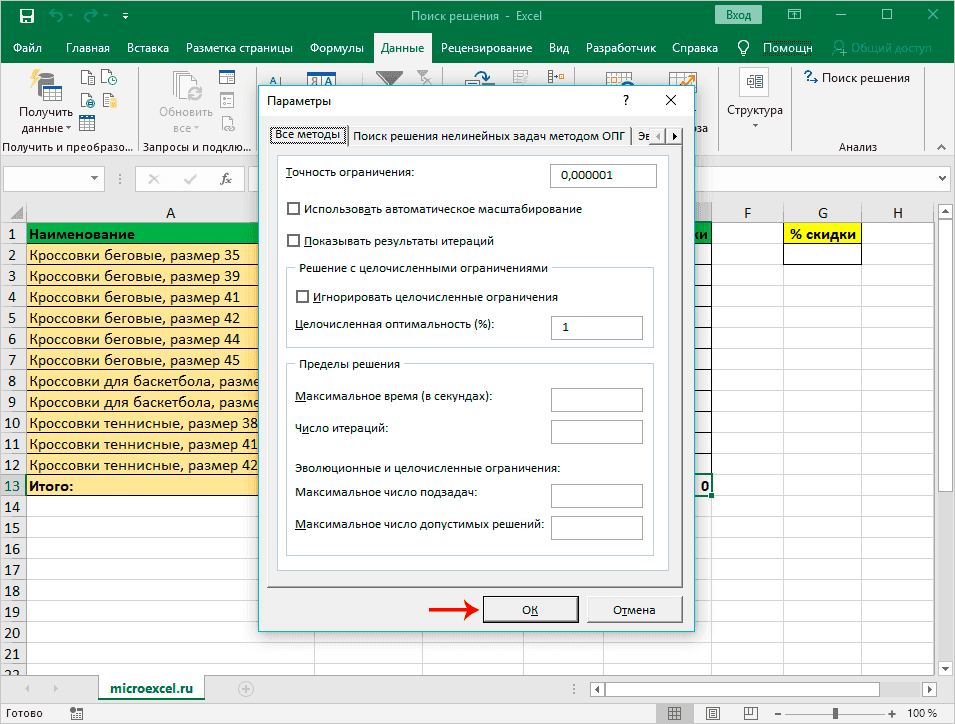Viewport: 955px width, 724px height.
Task: Add a new sheet with plus icon
Action: click(246, 688)
